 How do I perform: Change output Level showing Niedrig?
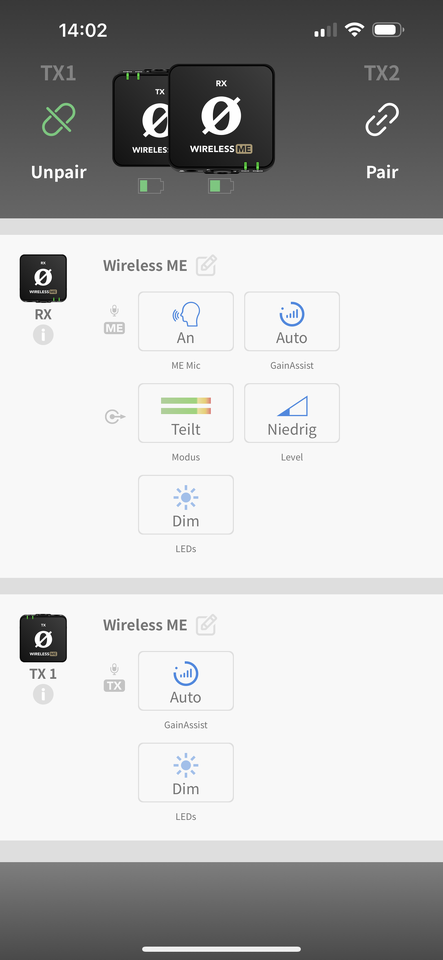[x=292, y=413]
